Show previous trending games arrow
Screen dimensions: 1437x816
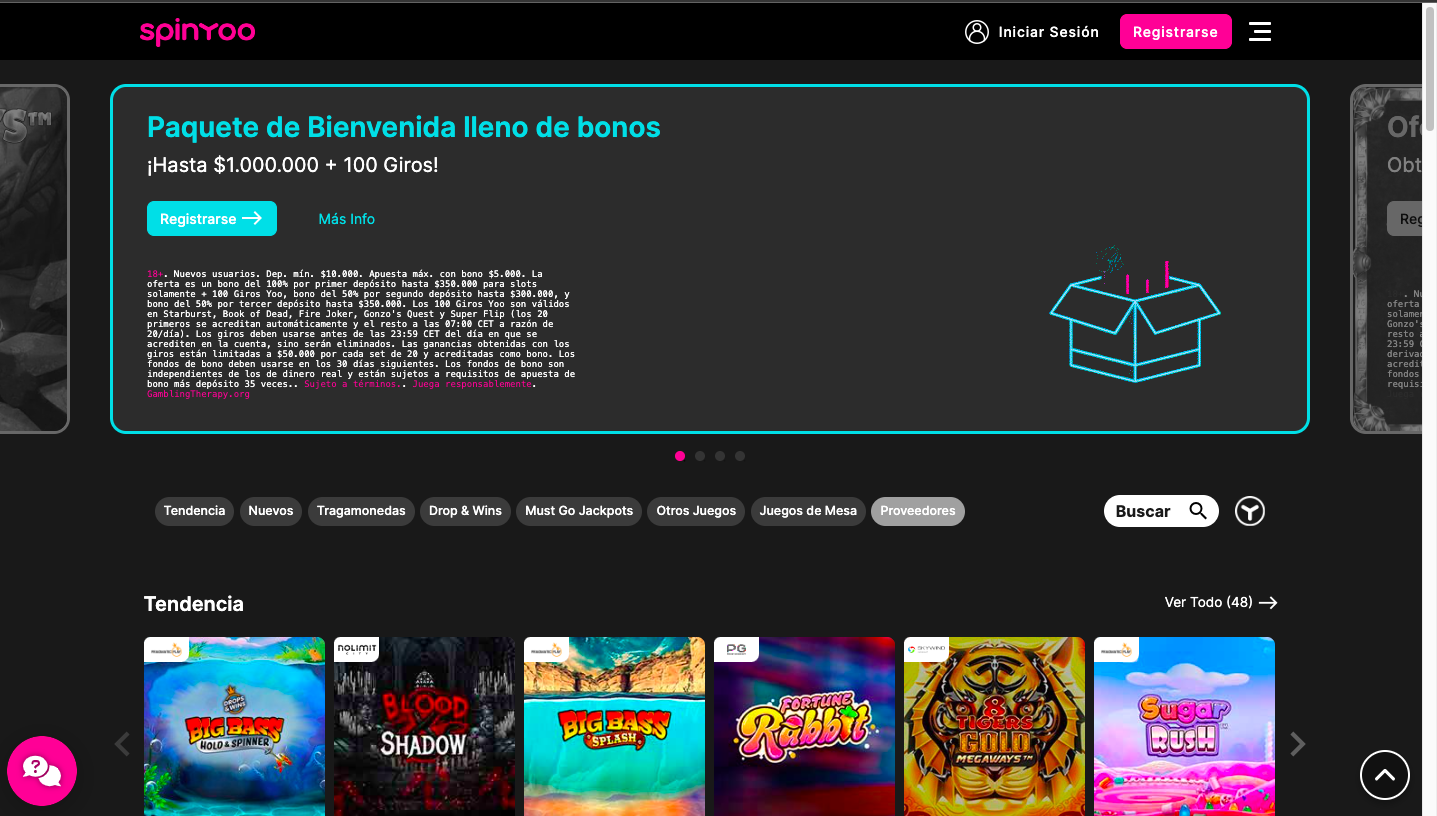pos(123,744)
